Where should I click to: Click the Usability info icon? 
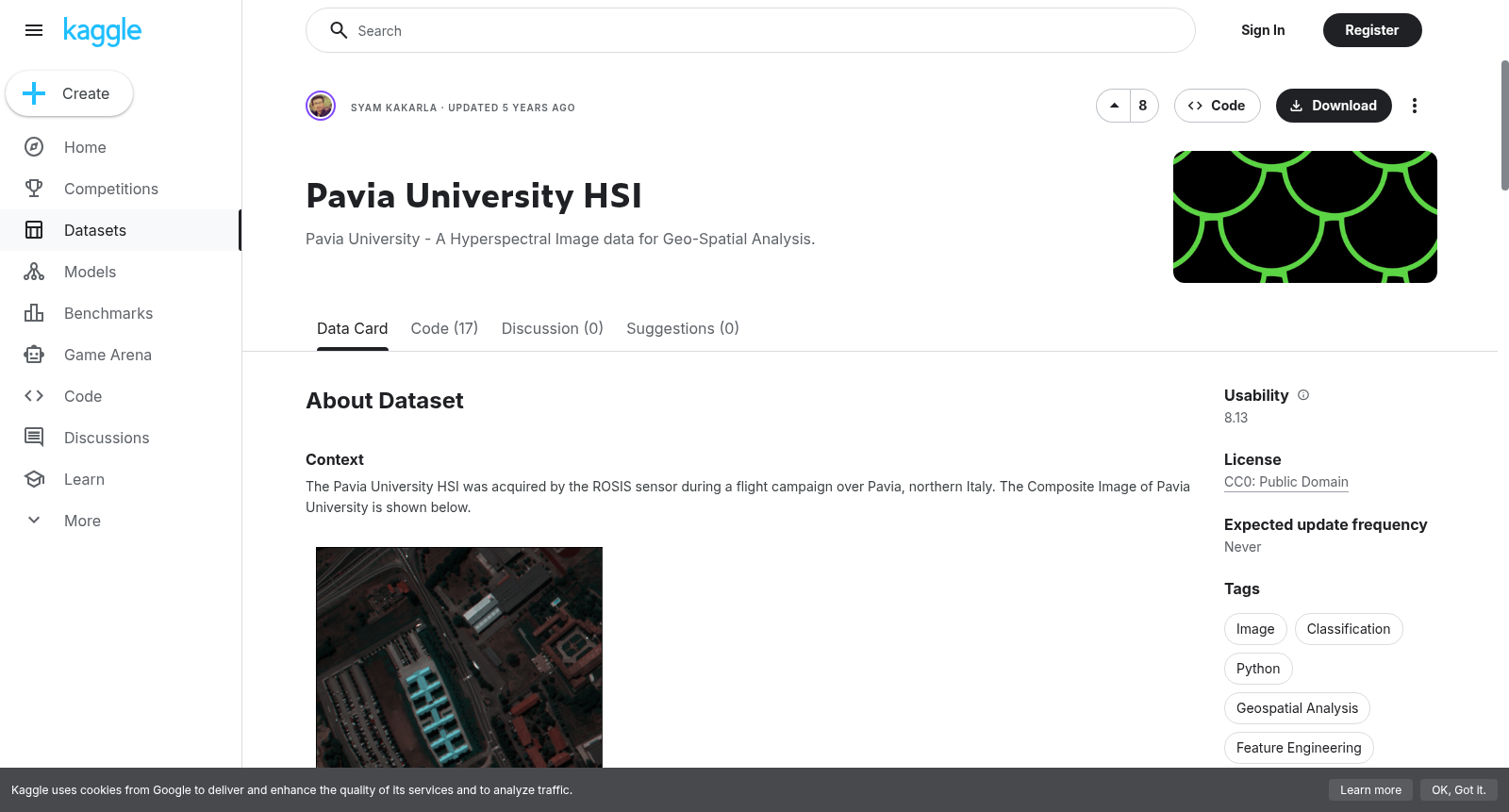pos(1303,395)
